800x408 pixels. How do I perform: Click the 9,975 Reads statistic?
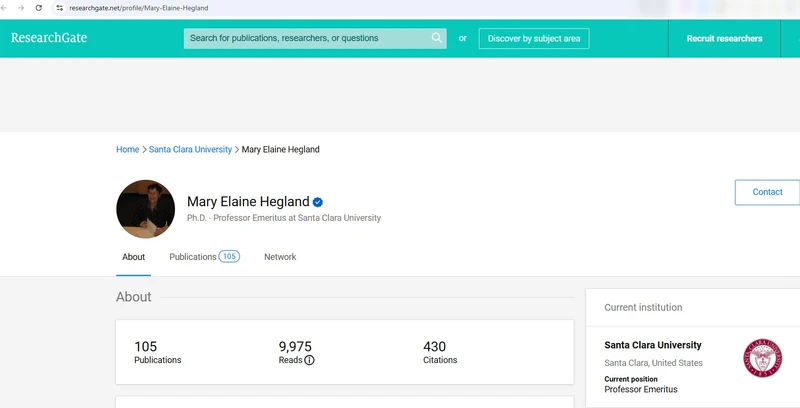(296, 352)
